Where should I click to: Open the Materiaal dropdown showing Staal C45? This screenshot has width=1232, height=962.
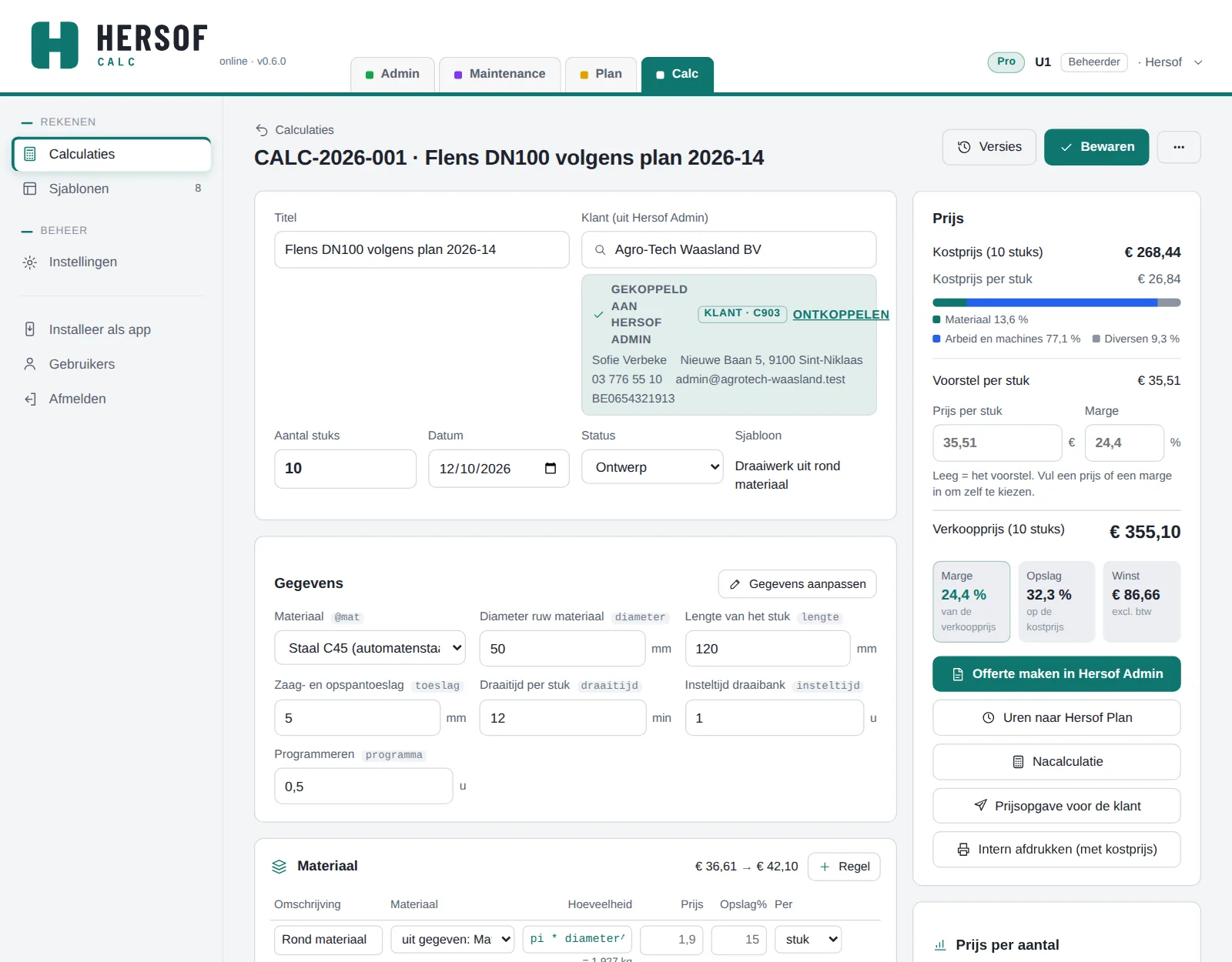click(370, 648)
